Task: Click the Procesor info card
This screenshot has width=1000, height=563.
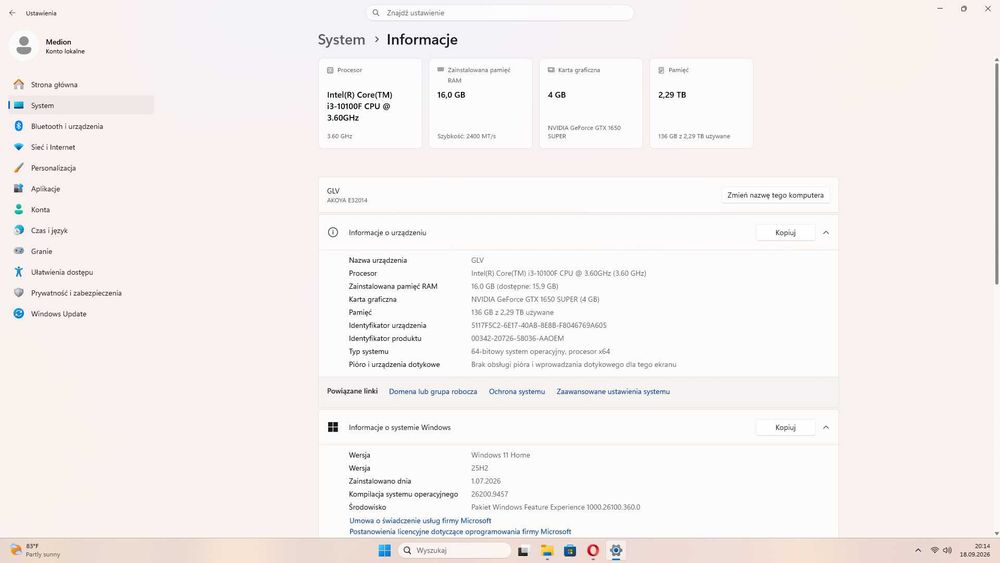Action: (x=370, y=103)
